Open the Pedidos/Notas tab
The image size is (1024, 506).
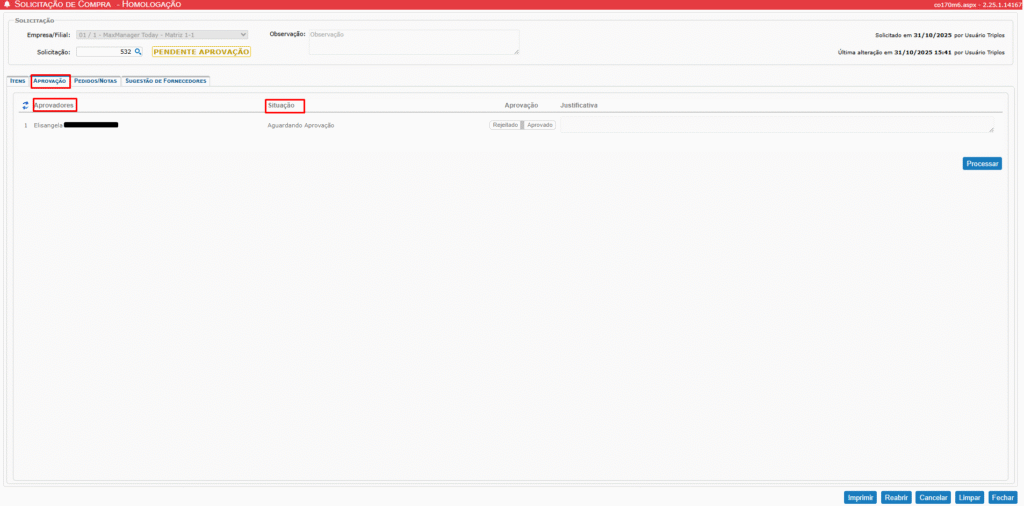[95, 81]
